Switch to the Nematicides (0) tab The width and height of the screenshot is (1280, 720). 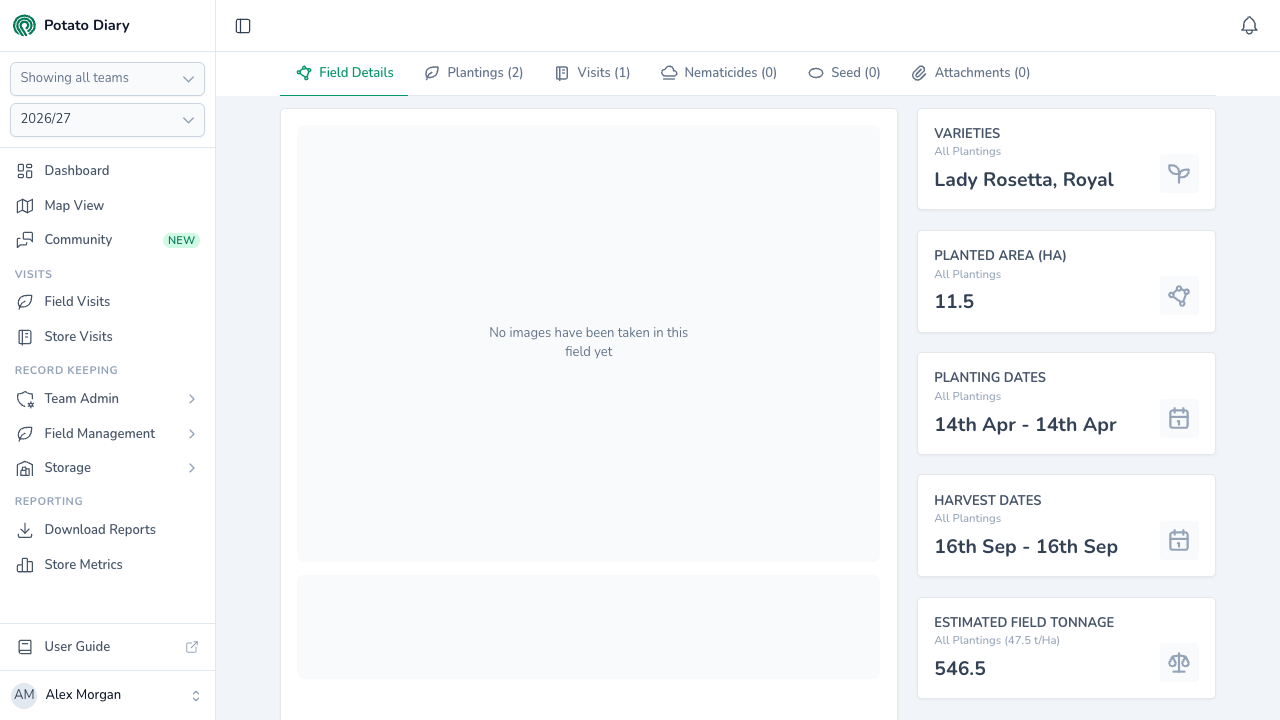(719, 73)
